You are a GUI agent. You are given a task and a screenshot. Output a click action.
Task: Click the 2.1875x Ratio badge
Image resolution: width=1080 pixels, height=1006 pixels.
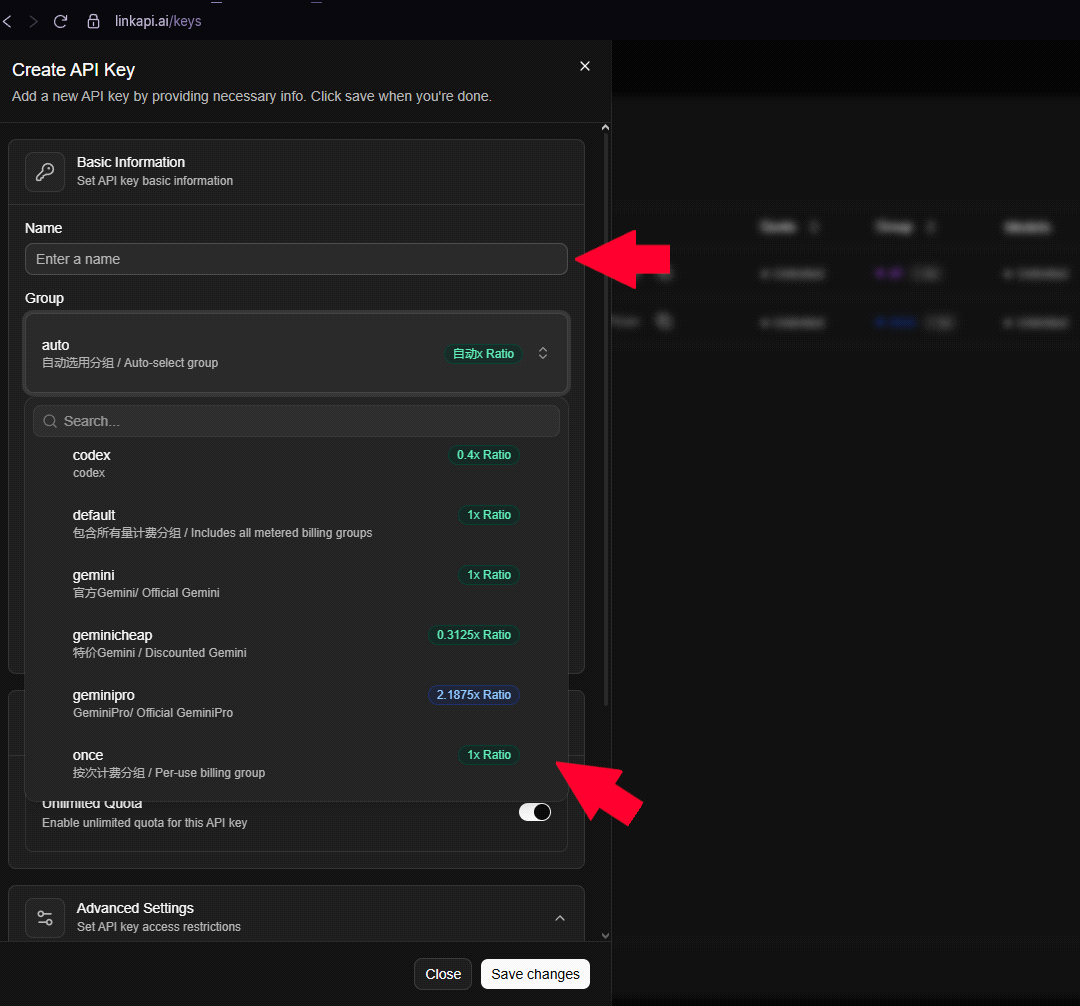474,695
